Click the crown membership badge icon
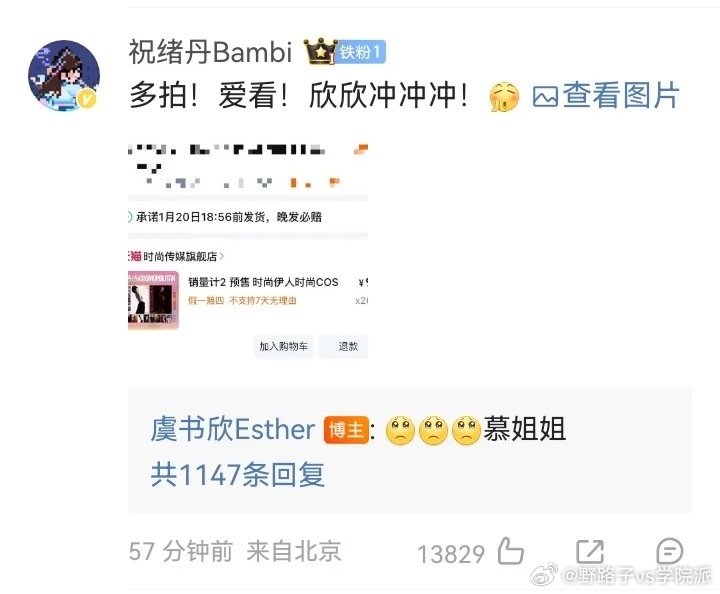Viewport: 720px width, 594px height. pos(320,51)
